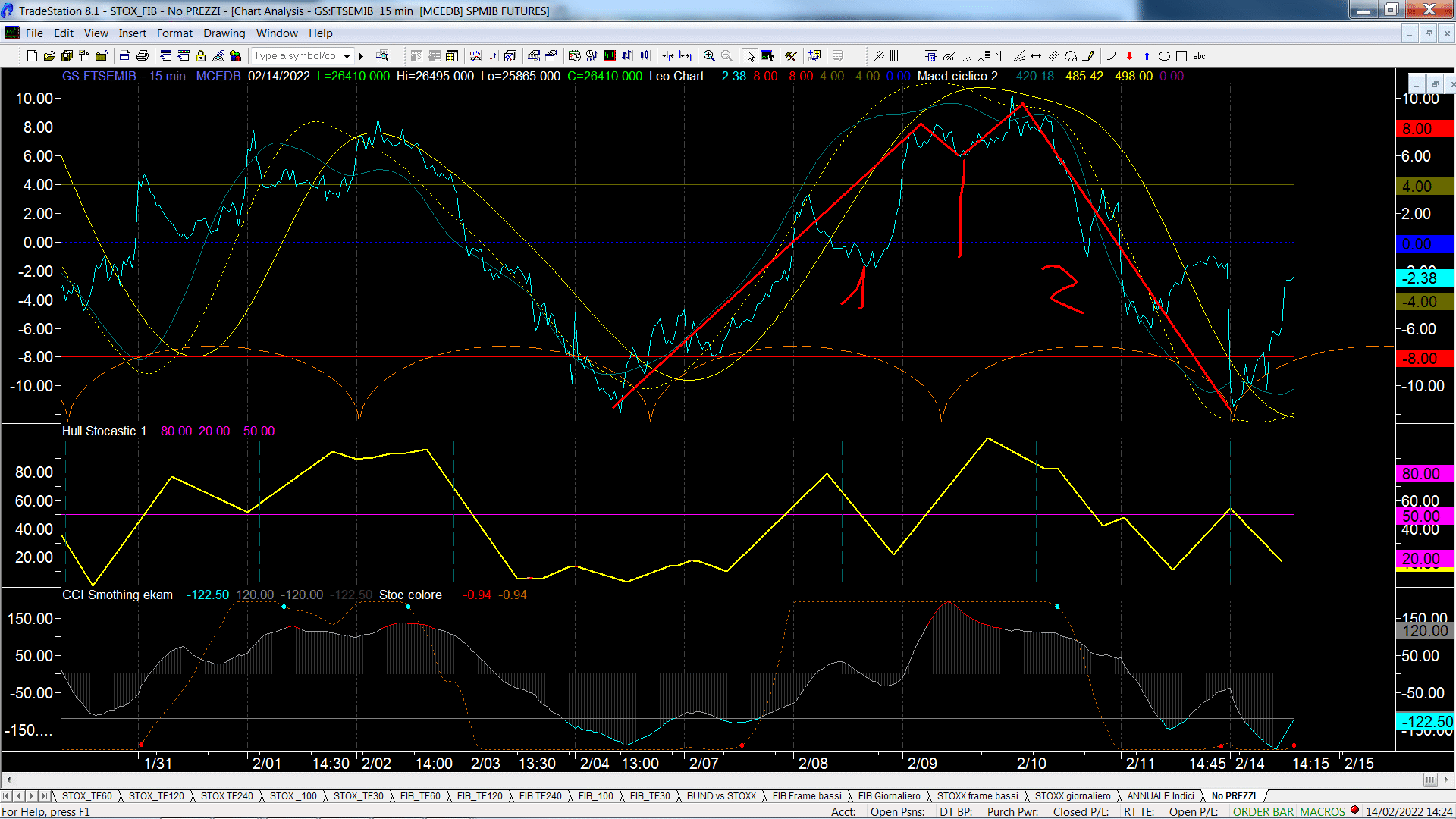Select the red down arrow tool
Screen dimensions: 1456x819
pyautogui.click(x=1129, y=56)
